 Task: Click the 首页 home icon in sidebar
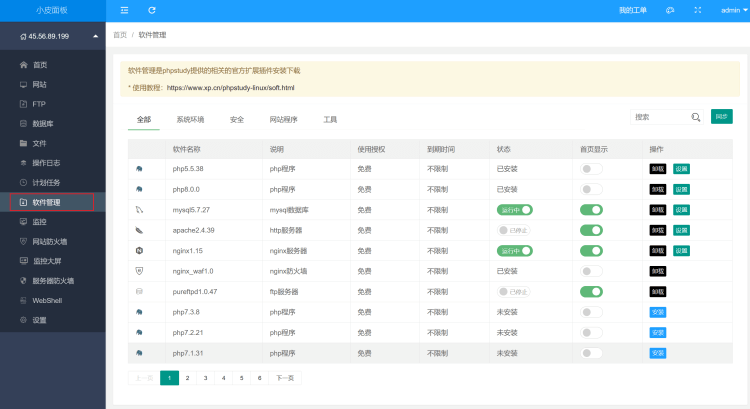pos(23,65)
